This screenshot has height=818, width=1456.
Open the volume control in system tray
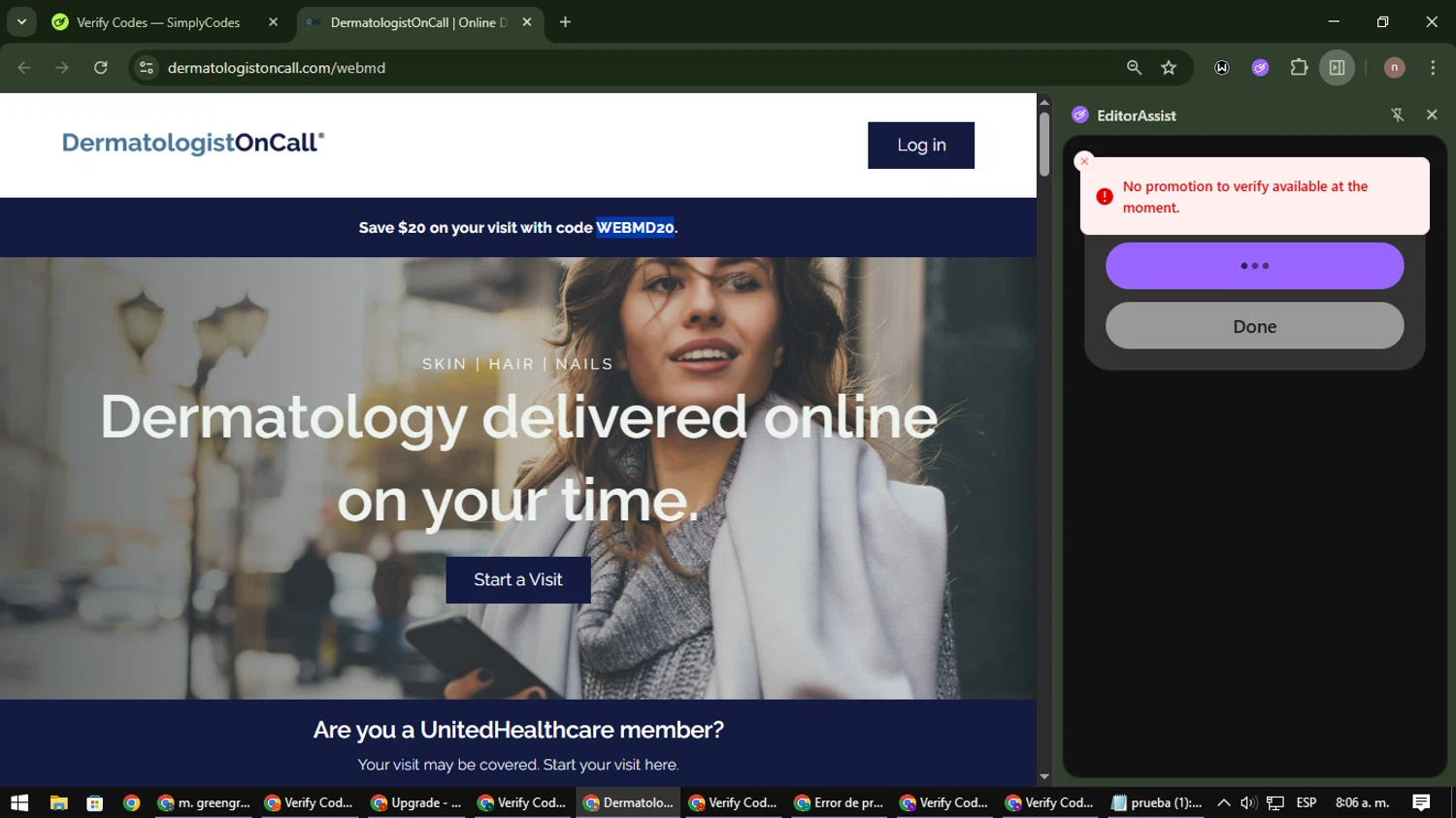pos(1248,802)
